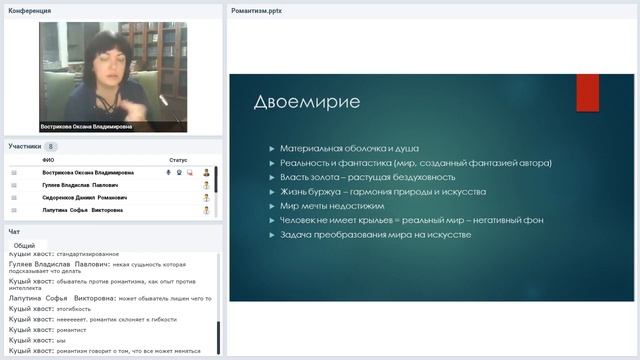This screenshot has width=640, height=360.
Task: Click the bullet Реальность и фантастика
Action: (x=416, y=163)
